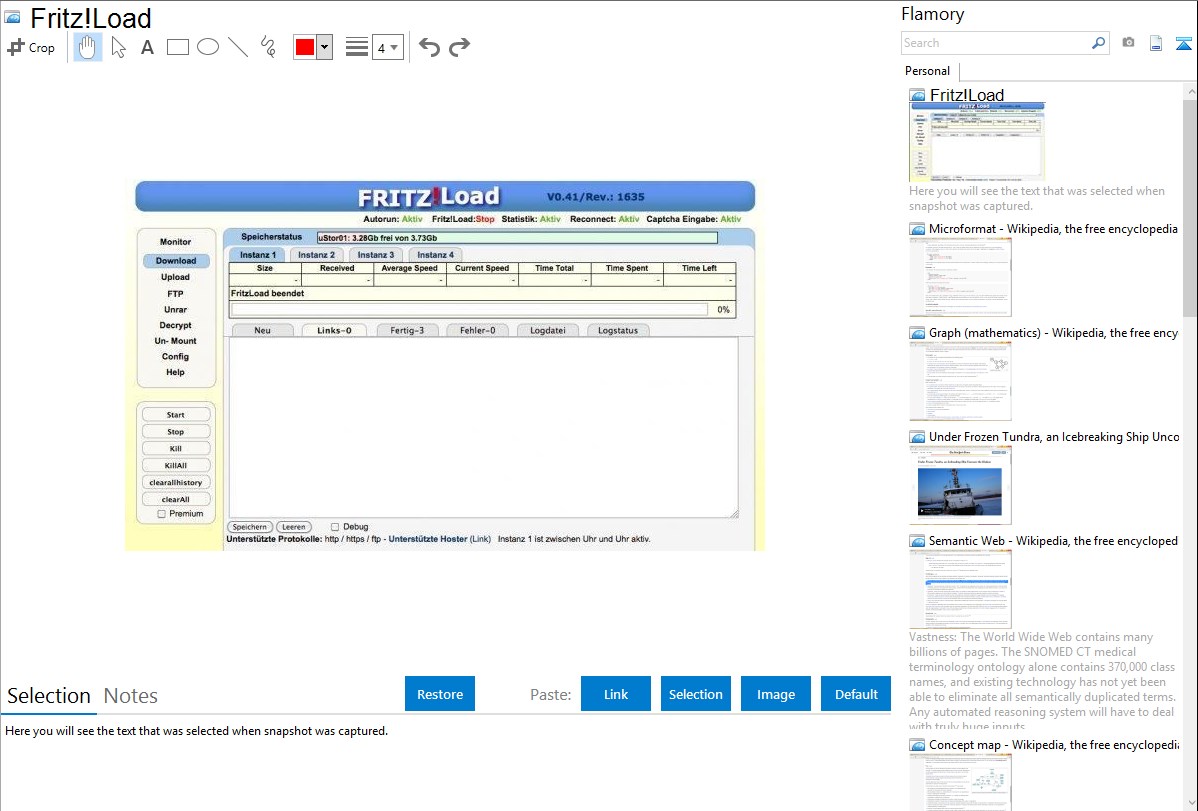Click the "FritzLoad beendet" status text
This screenshot has height=811, width=1198.
(267, 294)
